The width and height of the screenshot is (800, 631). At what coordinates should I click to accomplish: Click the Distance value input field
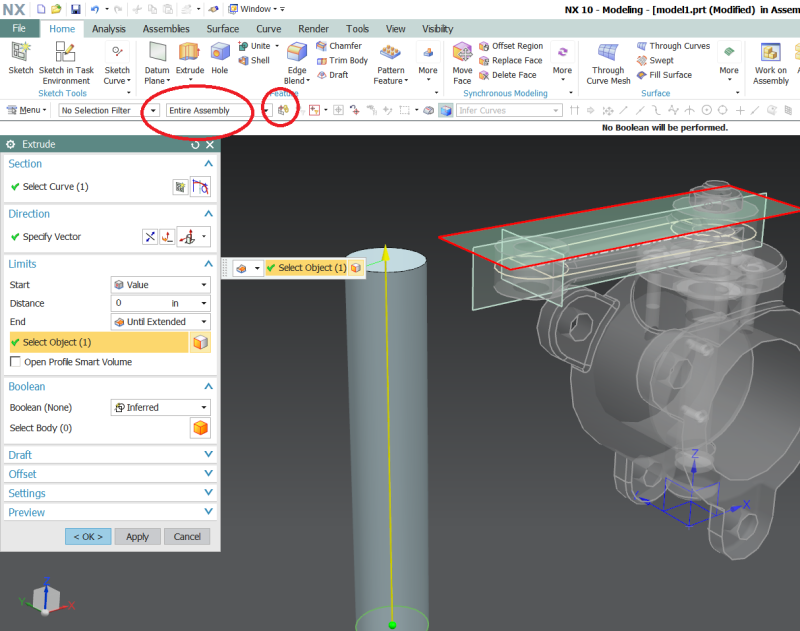[140, 303]
